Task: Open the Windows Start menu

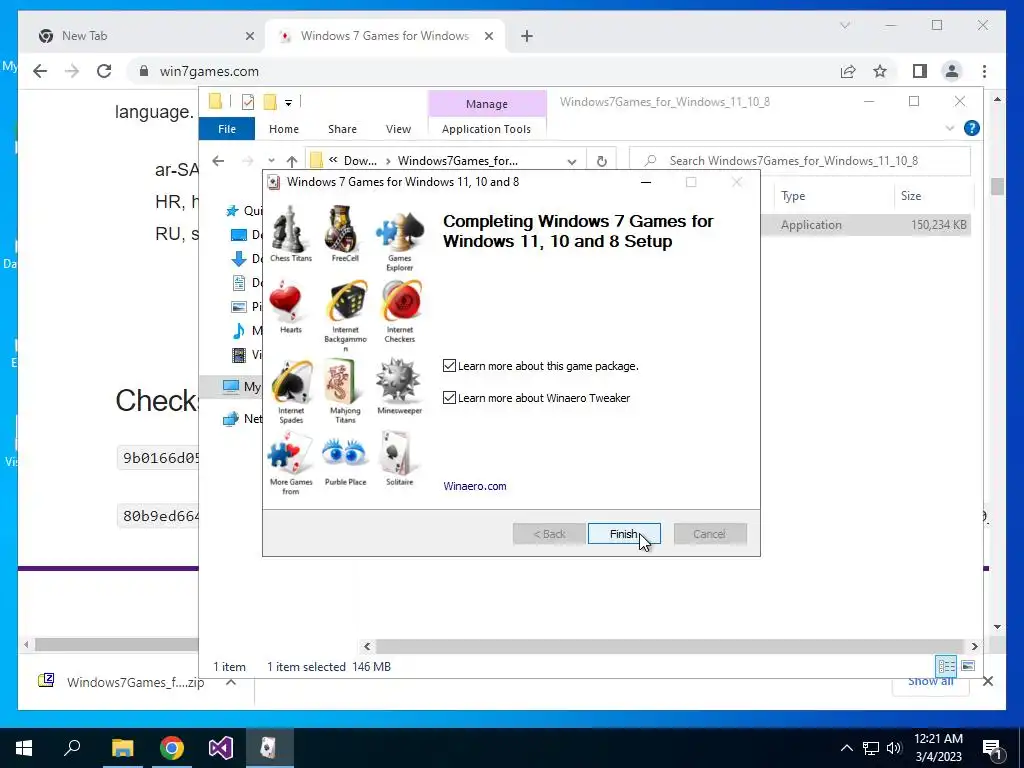Action: pos(24,748)
